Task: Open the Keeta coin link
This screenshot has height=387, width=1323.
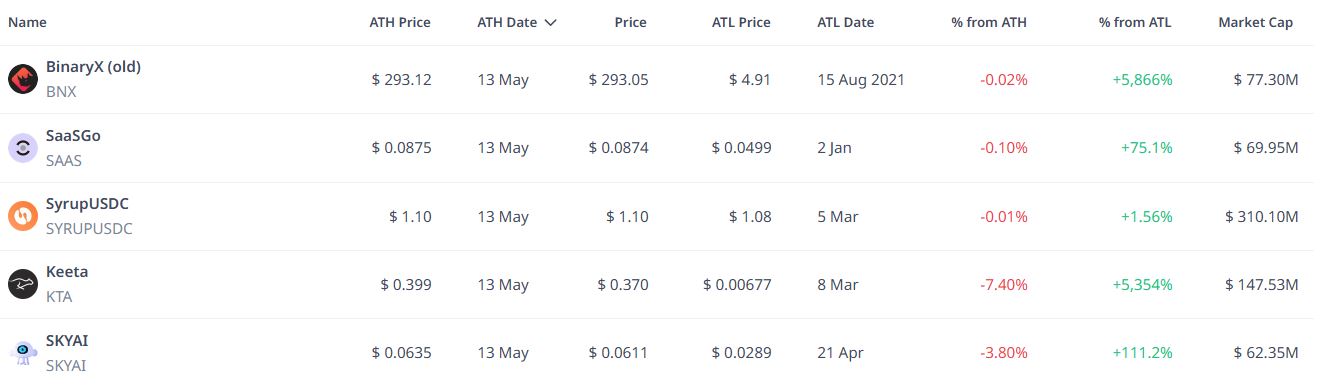Action: [67, 272]
